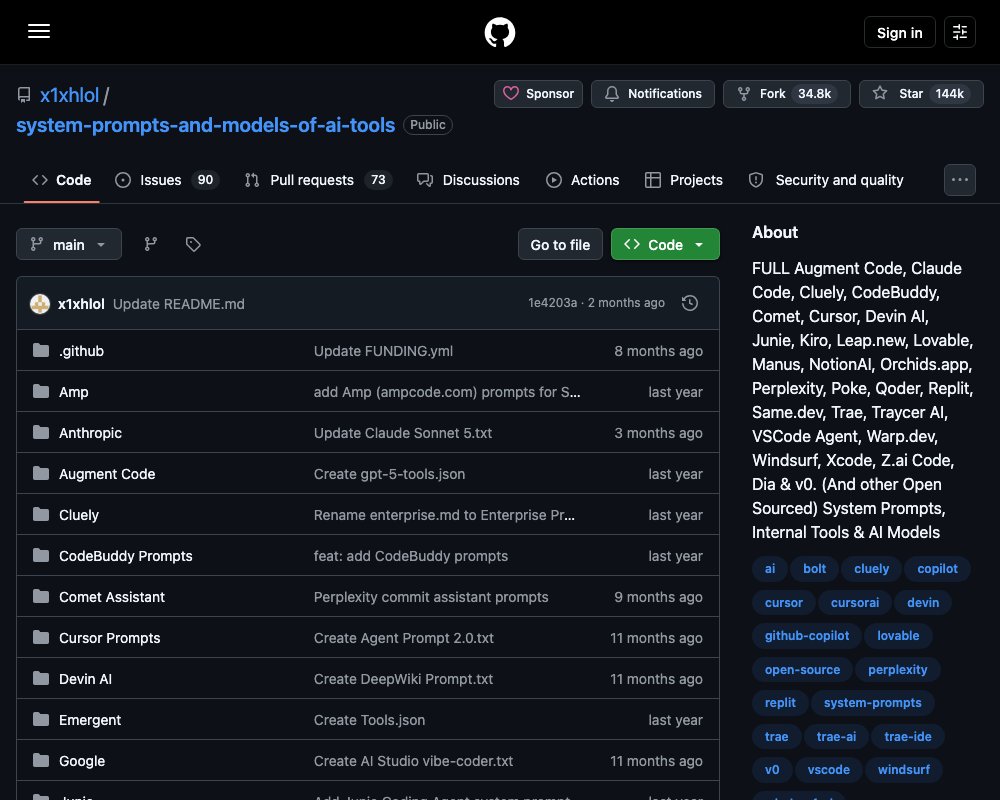Open commit 'Create gpt-5-tools.json'
The image size is (1000, 800).
click(x=389, y=474)
